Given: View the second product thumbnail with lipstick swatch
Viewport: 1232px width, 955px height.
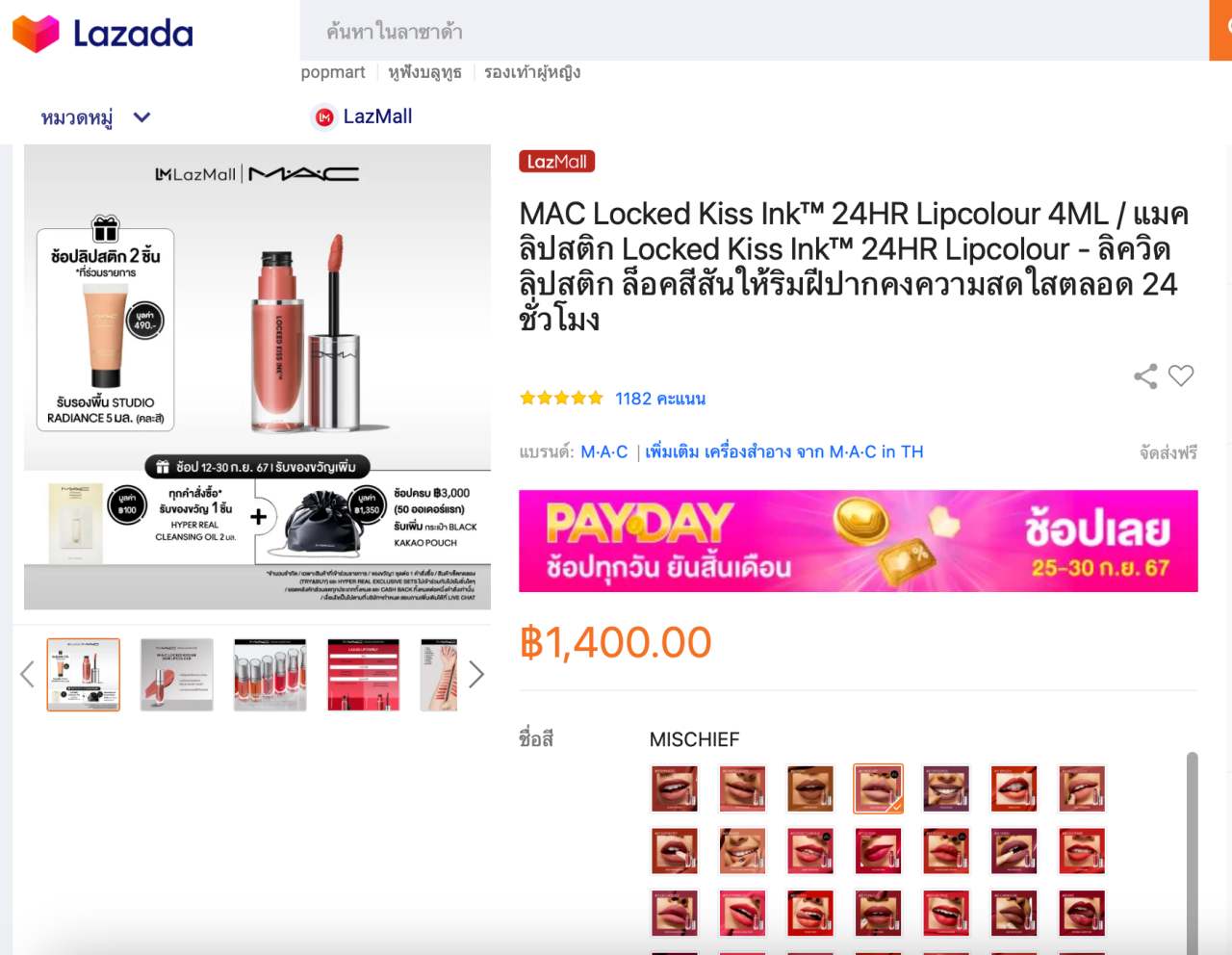Looking at the screenshot, I should point(177,675).
